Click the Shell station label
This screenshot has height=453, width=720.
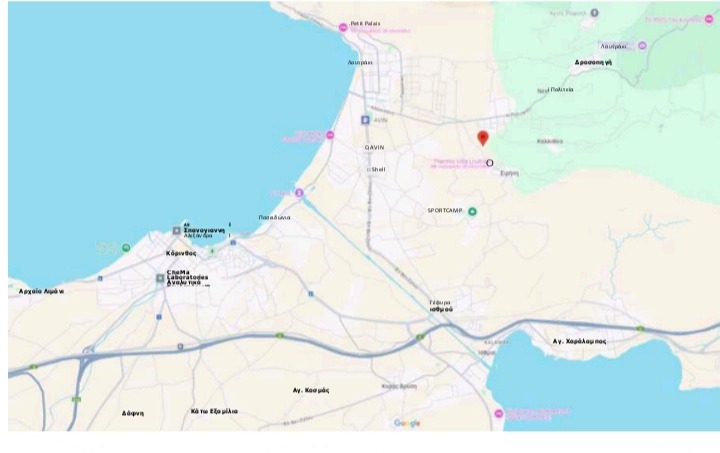point(378,169)
